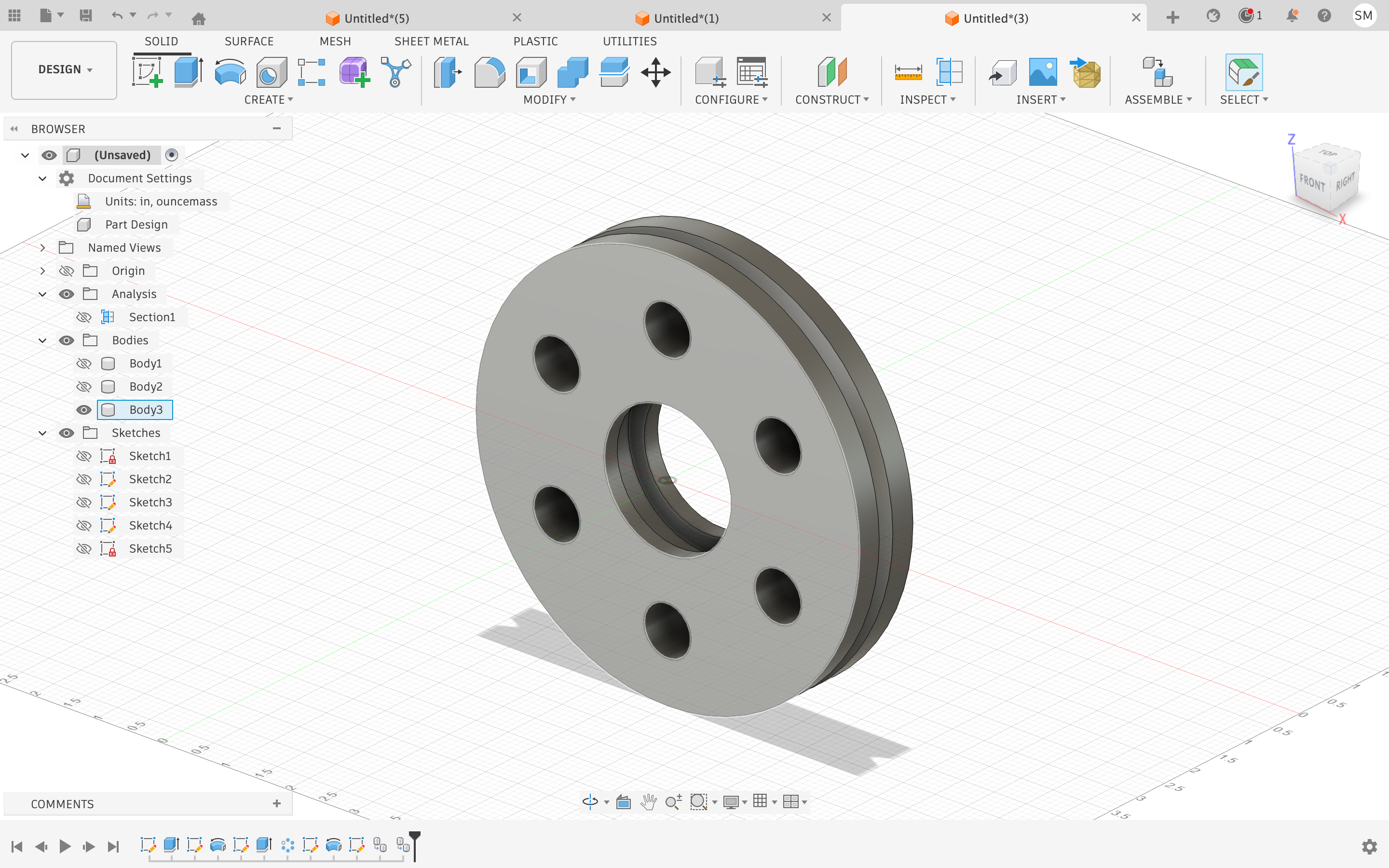The width and height of the screenshot is (1389, 868).
Task: Select the Shell tool
Action: (531, 72)
